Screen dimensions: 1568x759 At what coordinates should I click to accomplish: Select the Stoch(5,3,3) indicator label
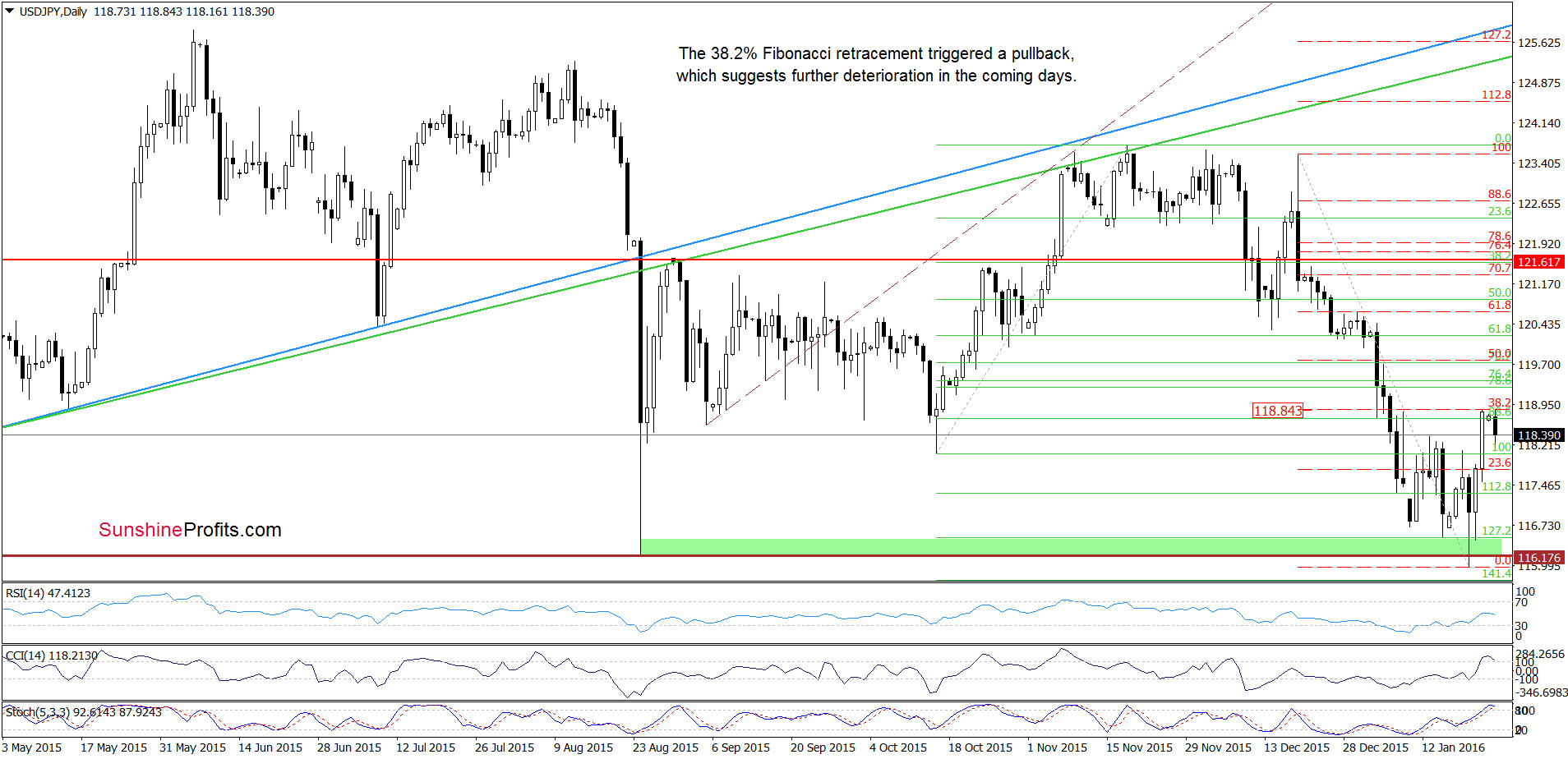pos(84,712)
